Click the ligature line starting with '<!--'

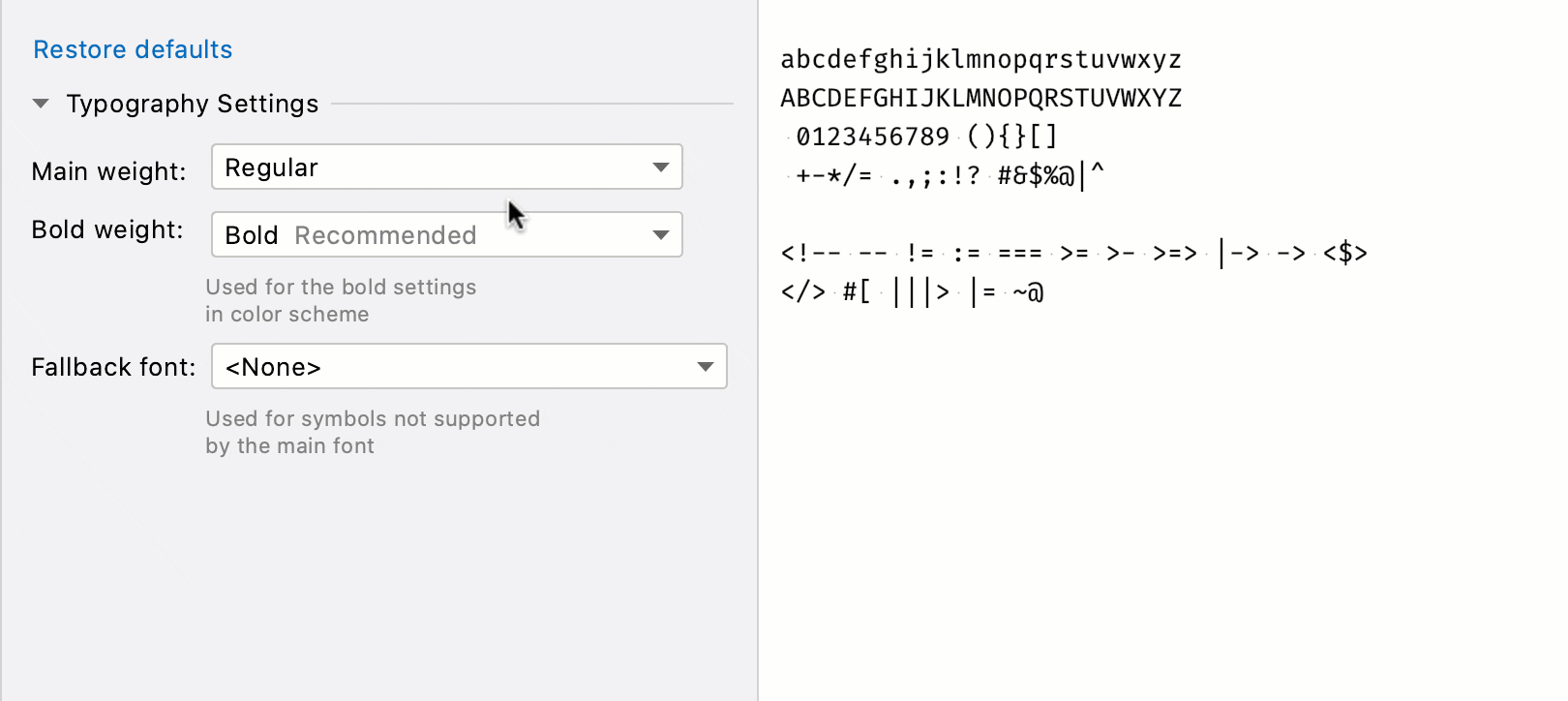(1073, 254)
